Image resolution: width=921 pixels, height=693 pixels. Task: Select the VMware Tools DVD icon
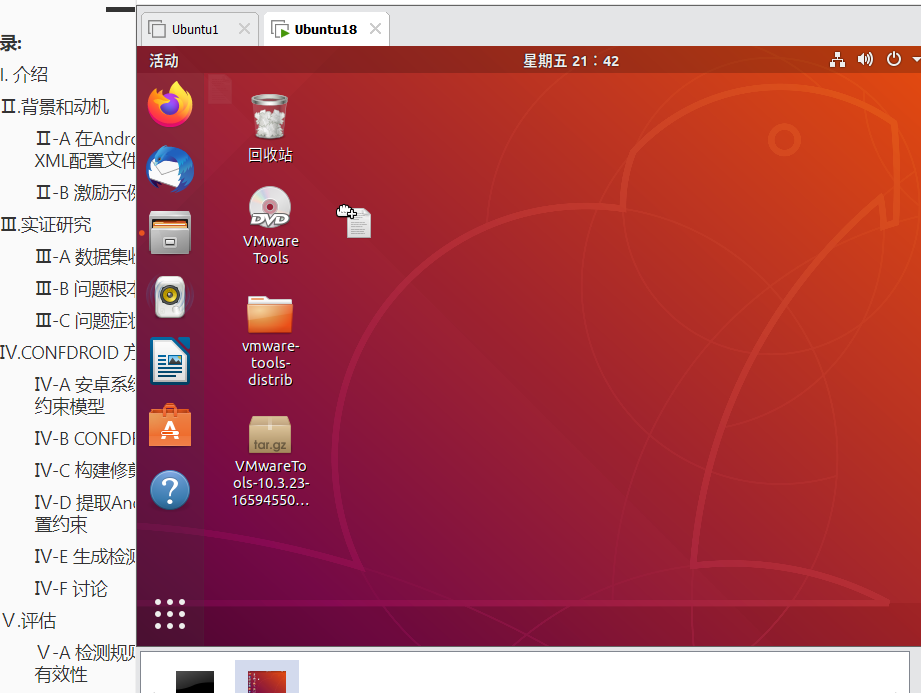(x=270, y=226)
